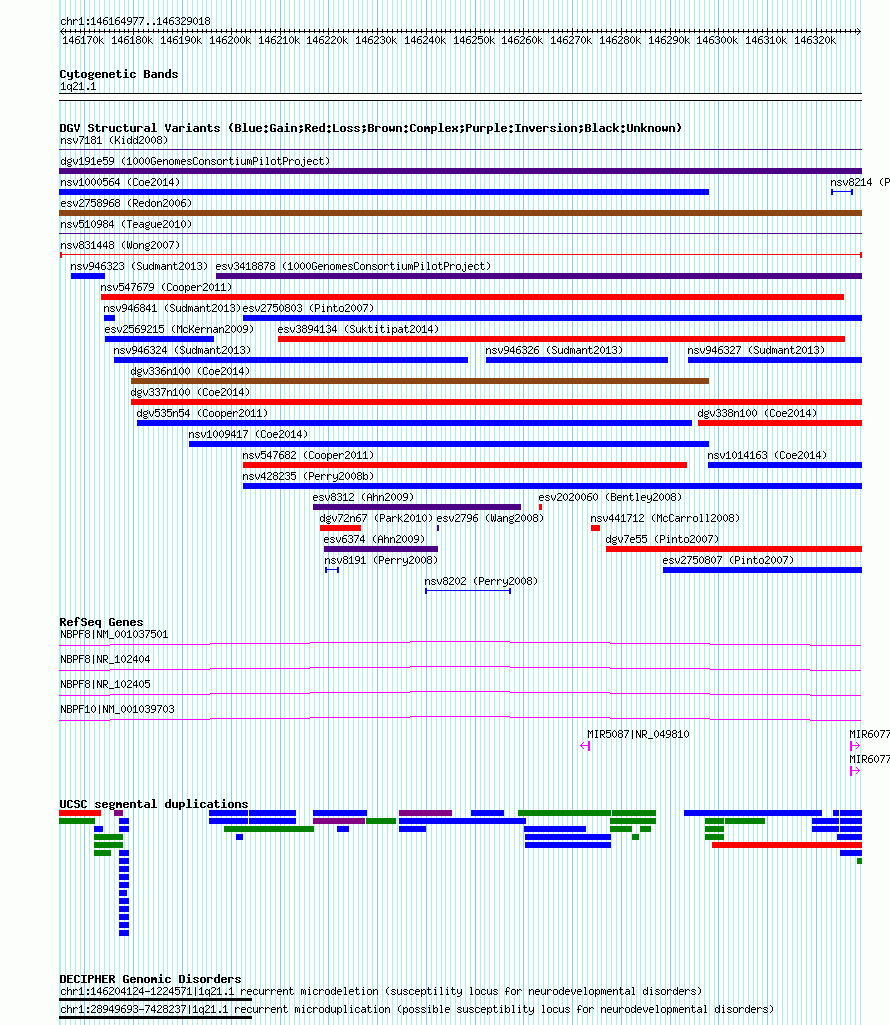
Task: Click UCSC segmental duplications heading
Action: (154, 804)
